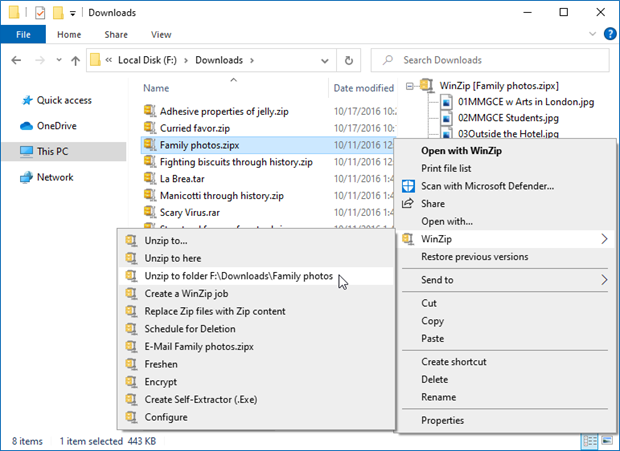The image size is (620, 451).
Task: Click in the Search Downloads field
Action: (490, 60)
